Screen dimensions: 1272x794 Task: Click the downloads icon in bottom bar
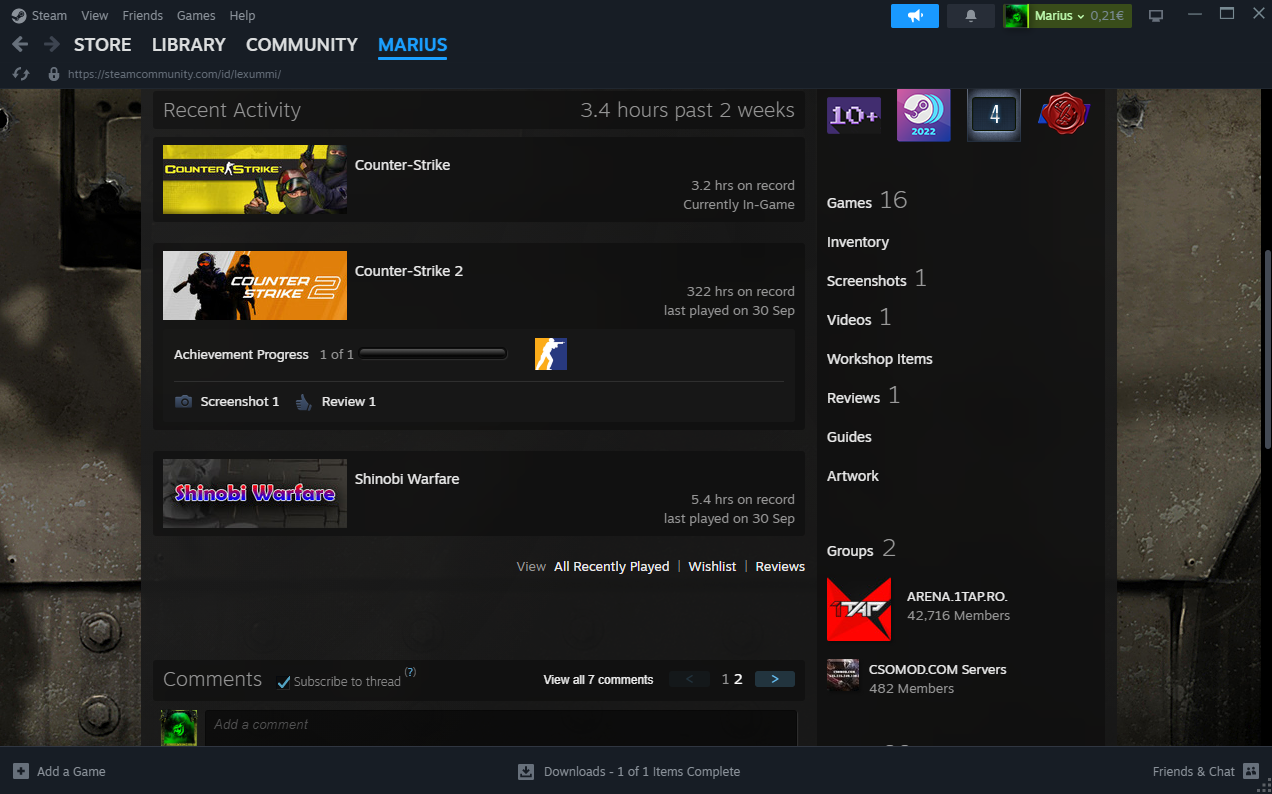point(526,772)
